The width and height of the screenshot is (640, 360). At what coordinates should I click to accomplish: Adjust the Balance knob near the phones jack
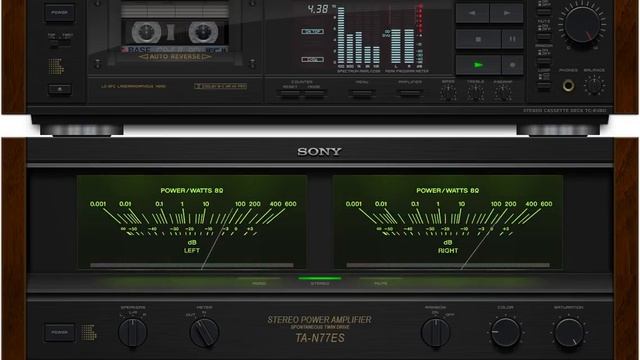[x=594, y=86]
